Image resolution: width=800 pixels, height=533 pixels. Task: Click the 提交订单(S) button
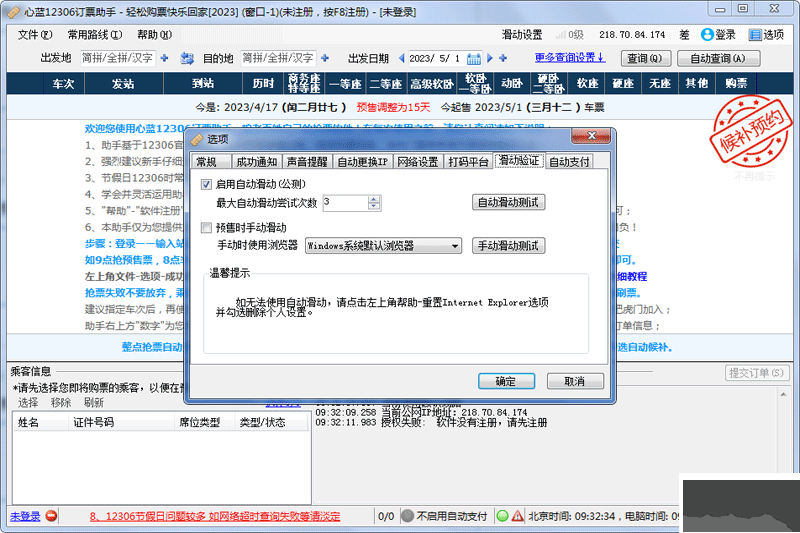tap(757, 373)
